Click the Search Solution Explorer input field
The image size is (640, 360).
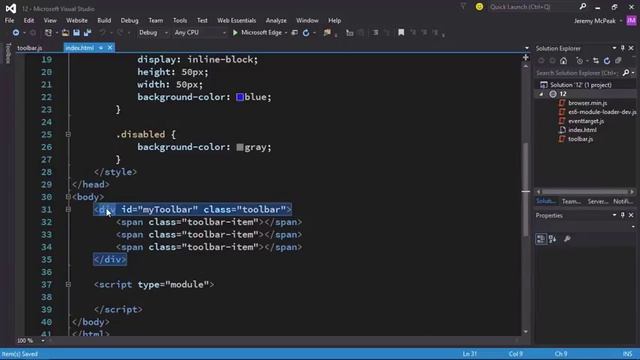point(578,73)
